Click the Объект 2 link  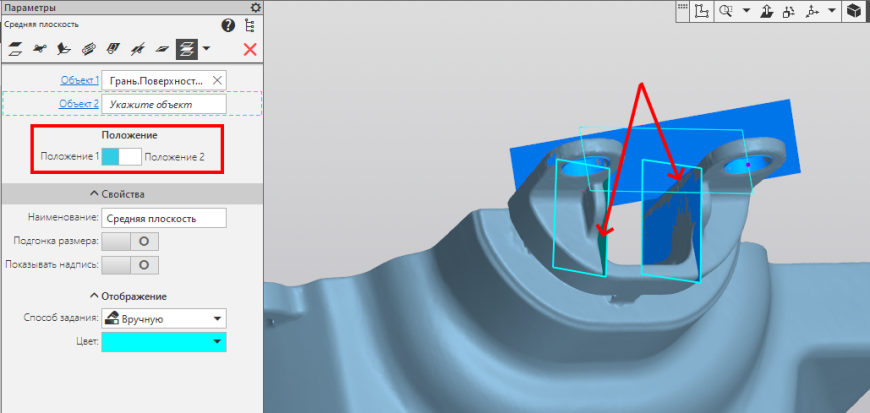(x=79, y=103)
